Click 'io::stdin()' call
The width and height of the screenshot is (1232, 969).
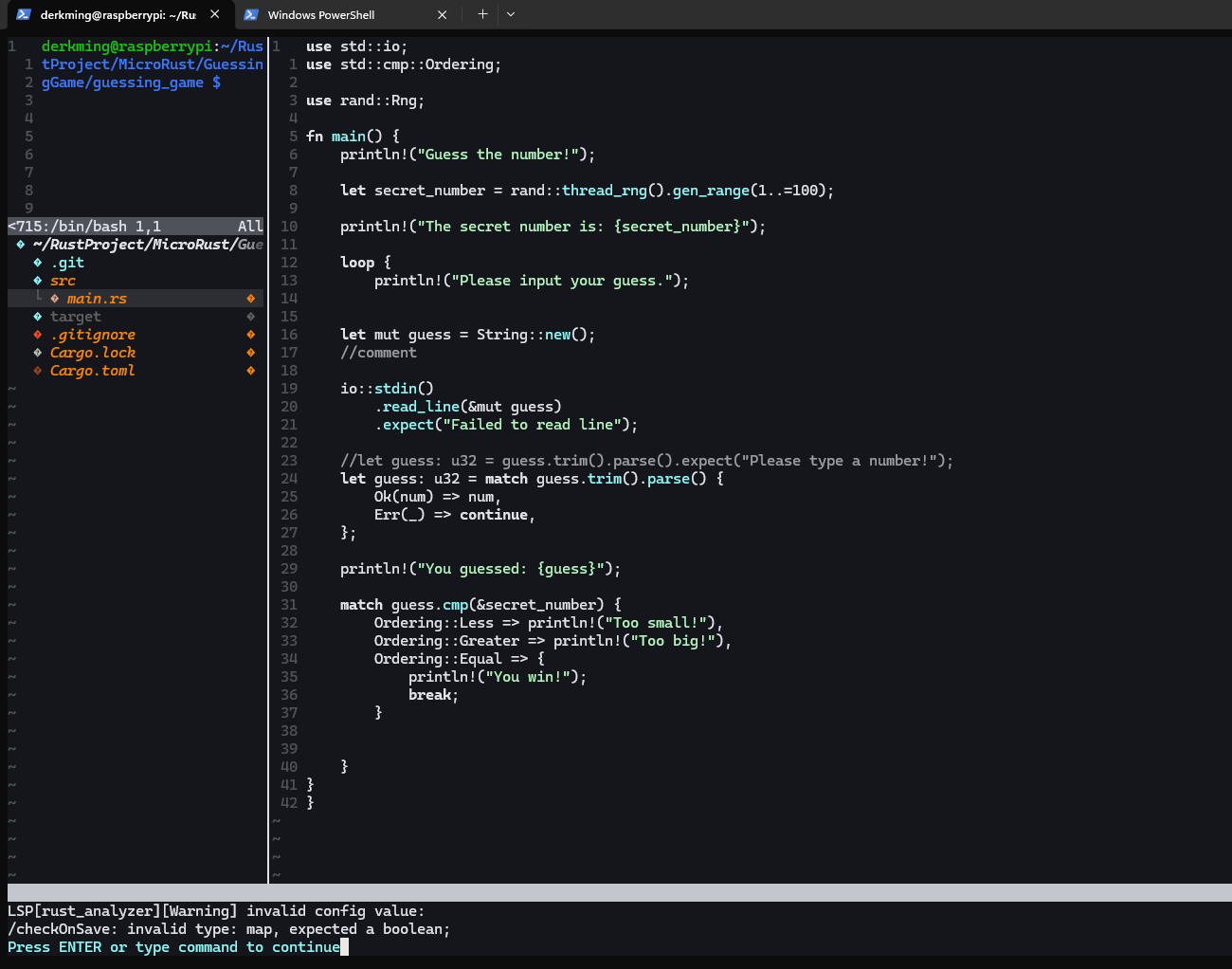tap(387, 389)
